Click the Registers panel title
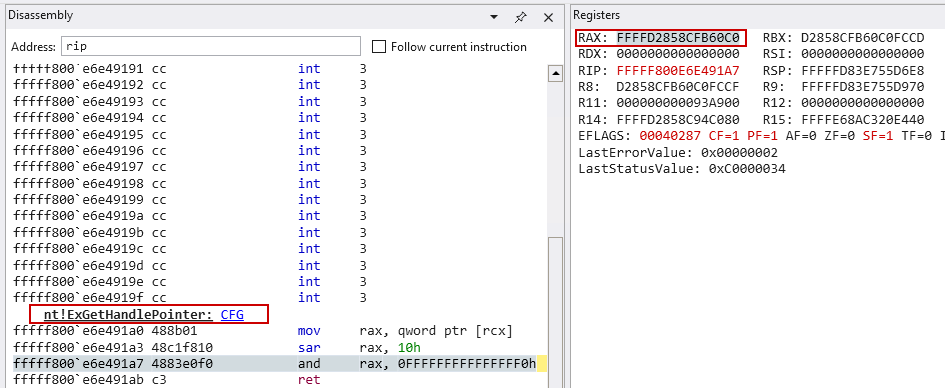The image size is (945, 388). 596,16
